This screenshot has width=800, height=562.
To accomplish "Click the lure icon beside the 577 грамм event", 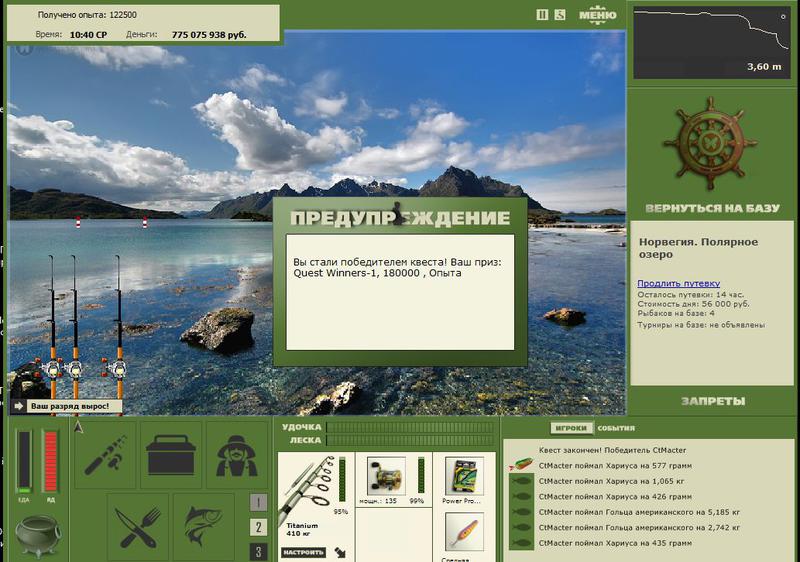I will pyautogui.click(x=520, y=465).
